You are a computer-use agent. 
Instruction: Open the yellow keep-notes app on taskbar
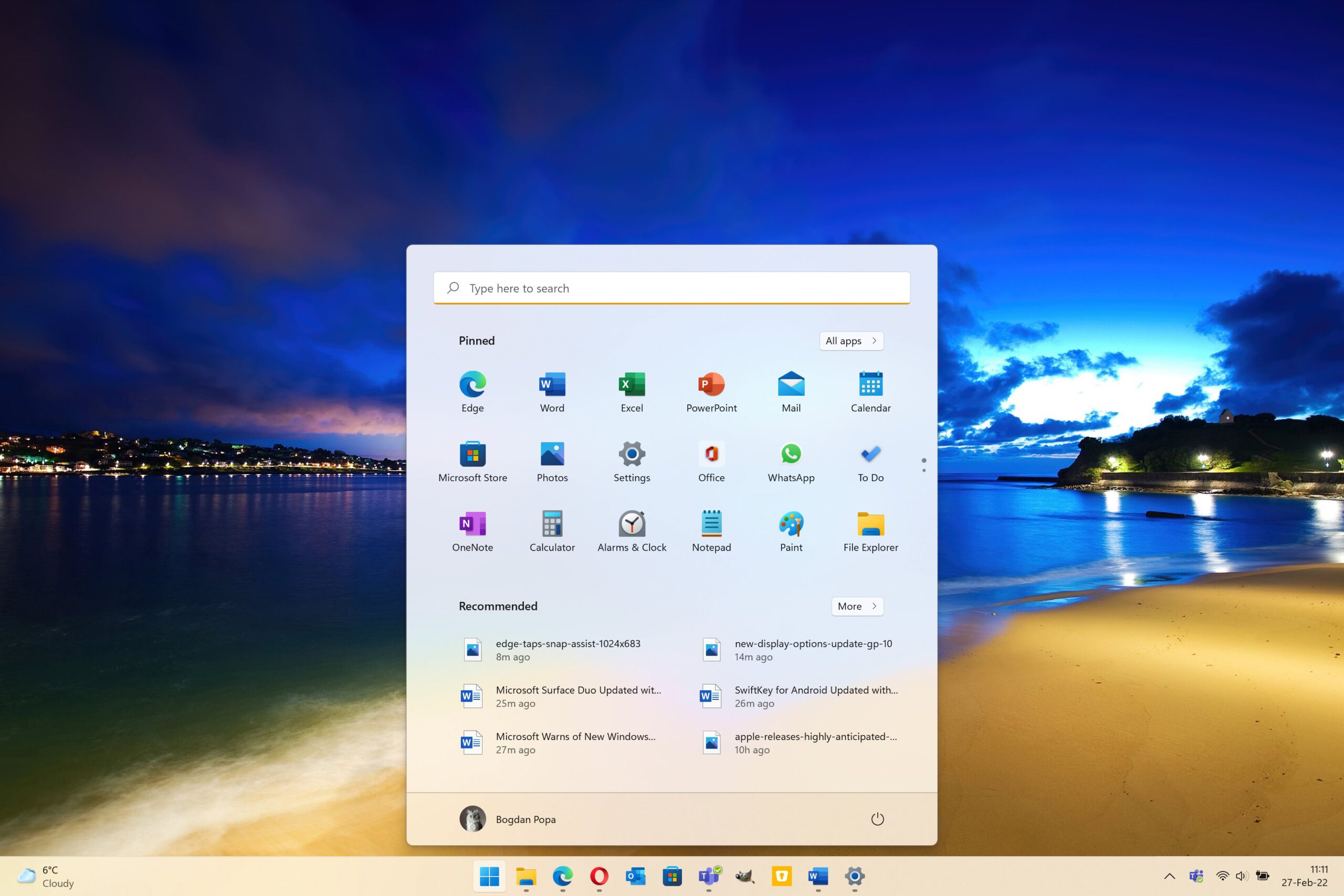[782, 876]
